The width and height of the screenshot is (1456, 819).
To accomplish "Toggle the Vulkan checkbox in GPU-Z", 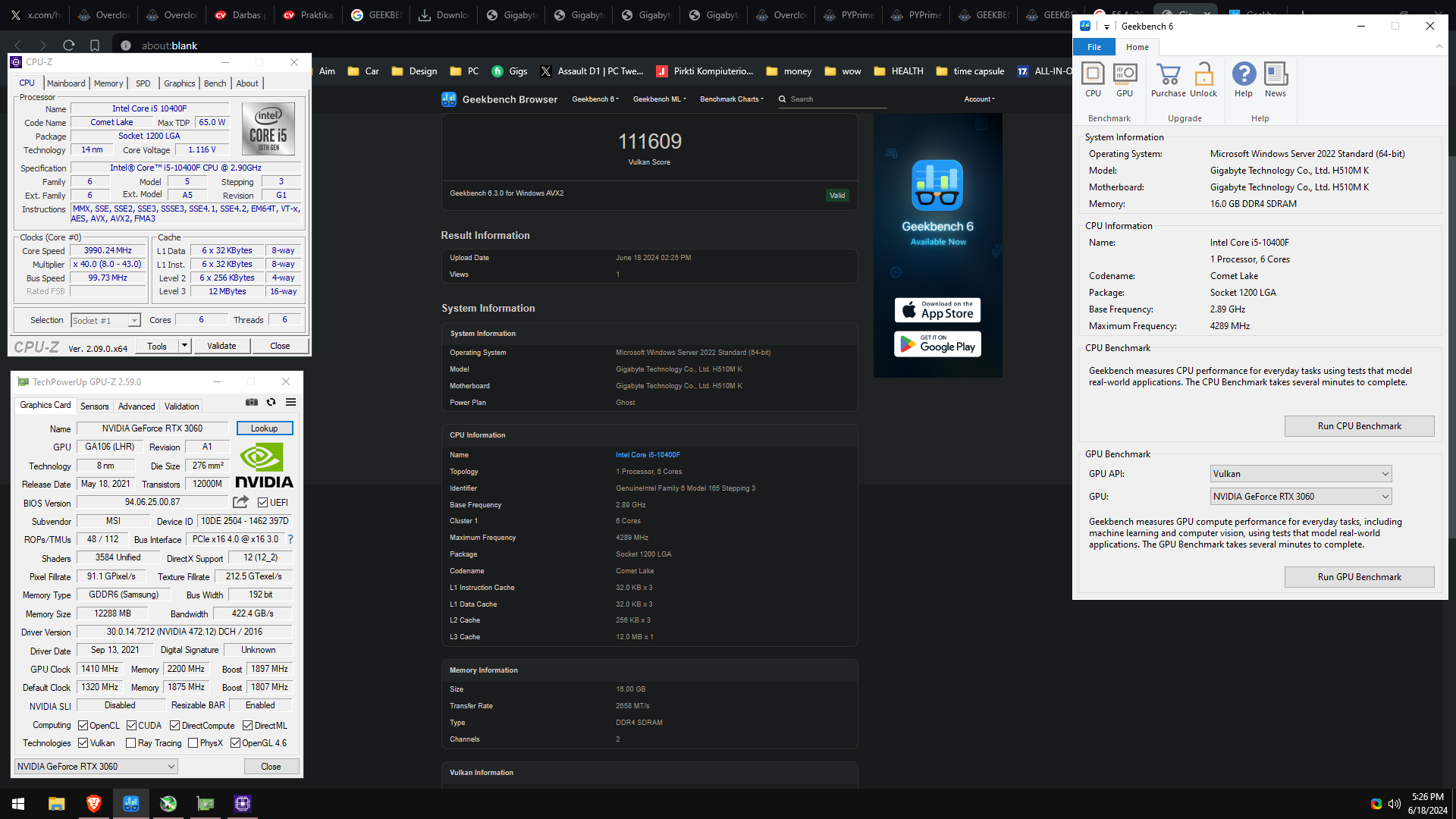I will [x=83, y=743].
